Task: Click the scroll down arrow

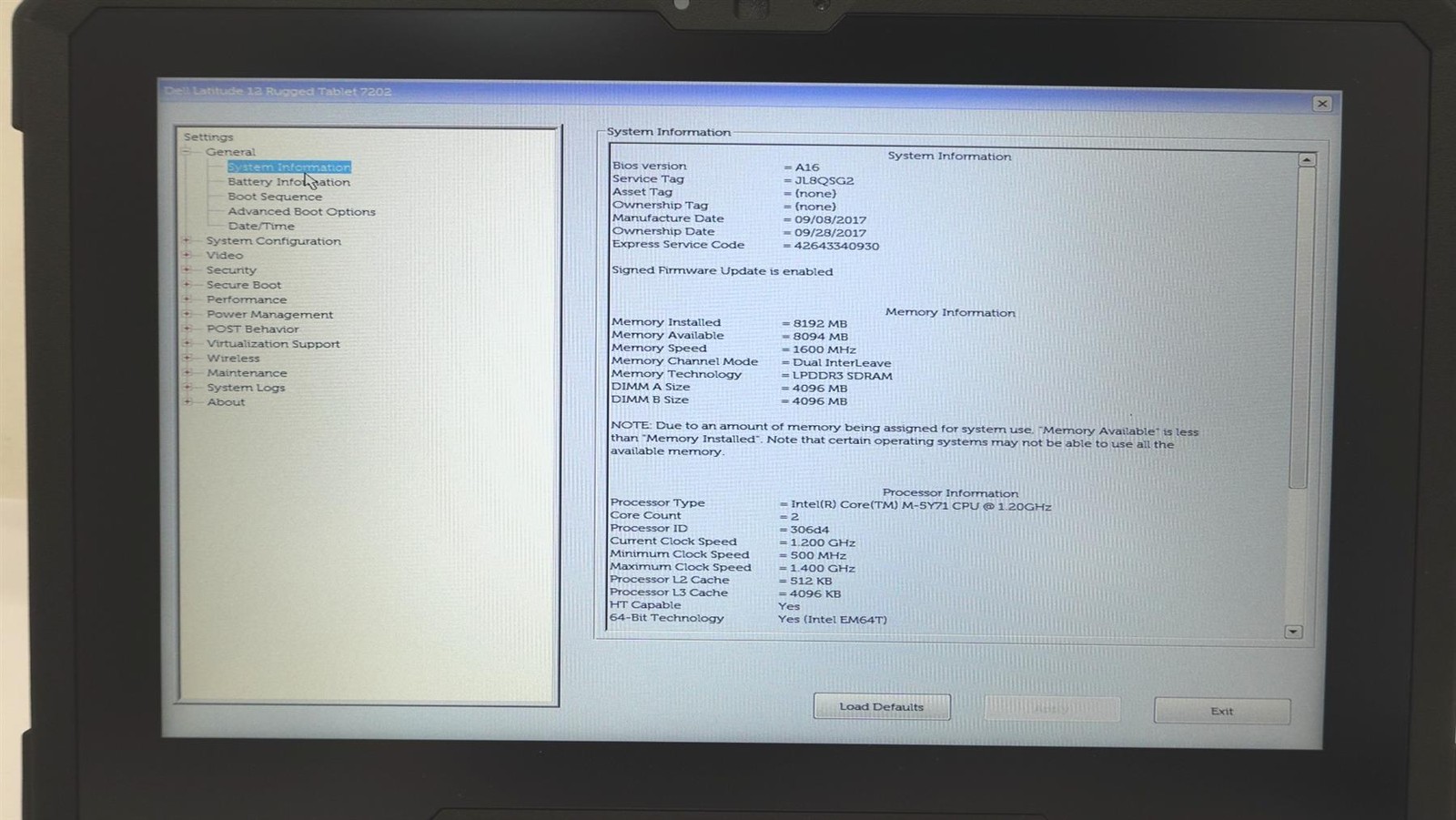Action: [1293, 632]
